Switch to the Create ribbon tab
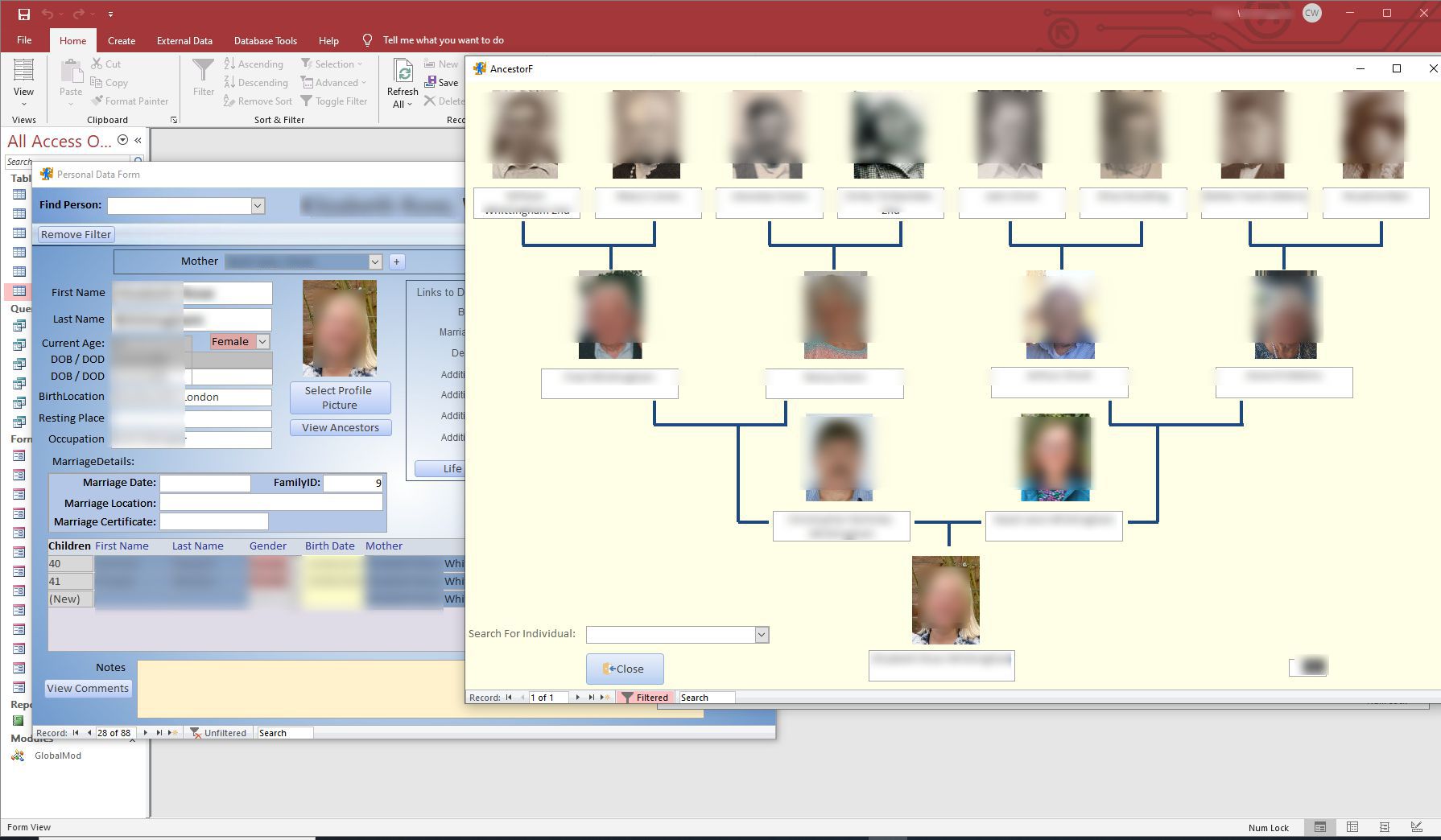Viewport: 1441px width, 840px height. point(121,40)
